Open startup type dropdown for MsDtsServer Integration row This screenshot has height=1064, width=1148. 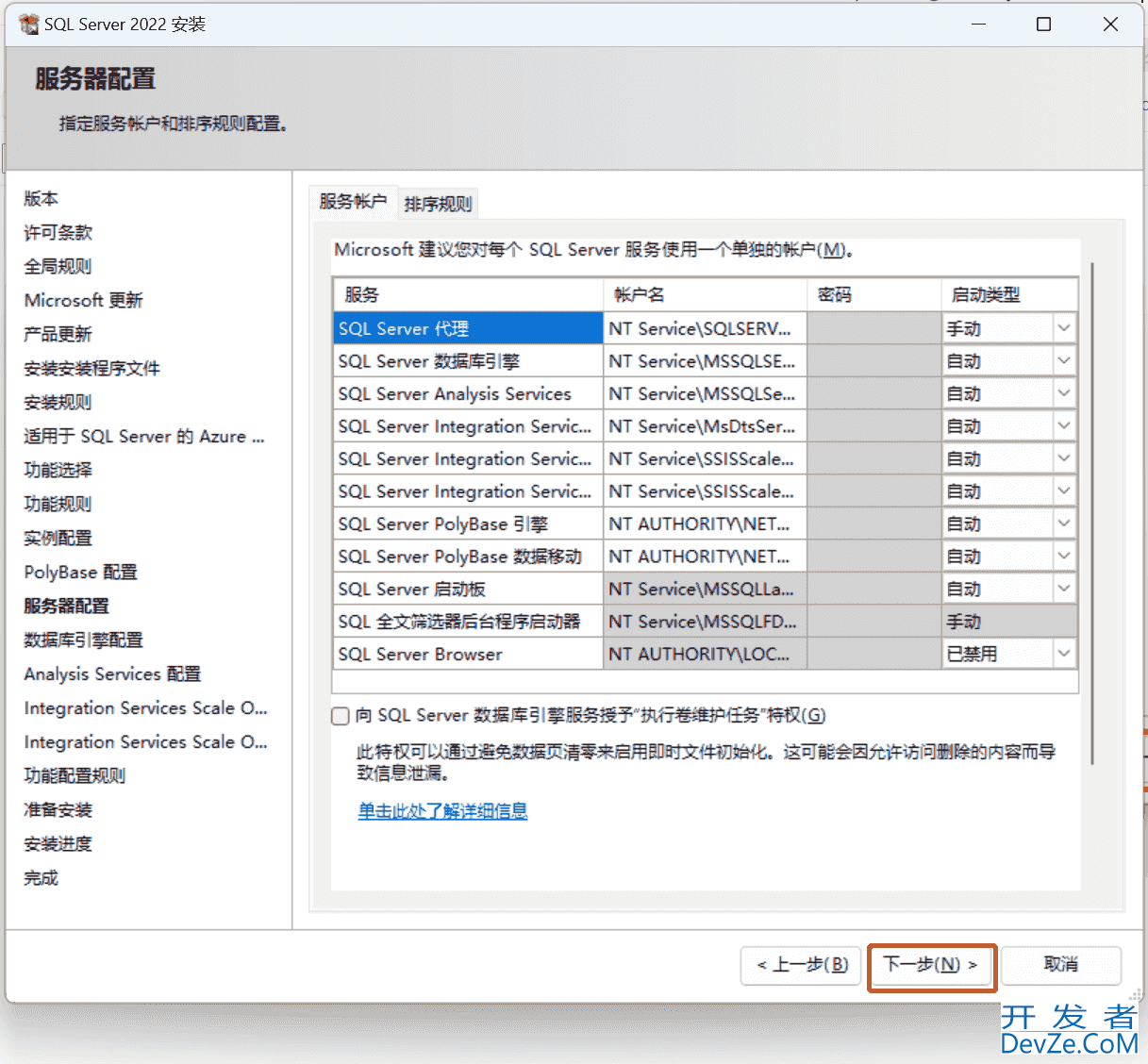pyautogui.click(x=1064, y=426)
